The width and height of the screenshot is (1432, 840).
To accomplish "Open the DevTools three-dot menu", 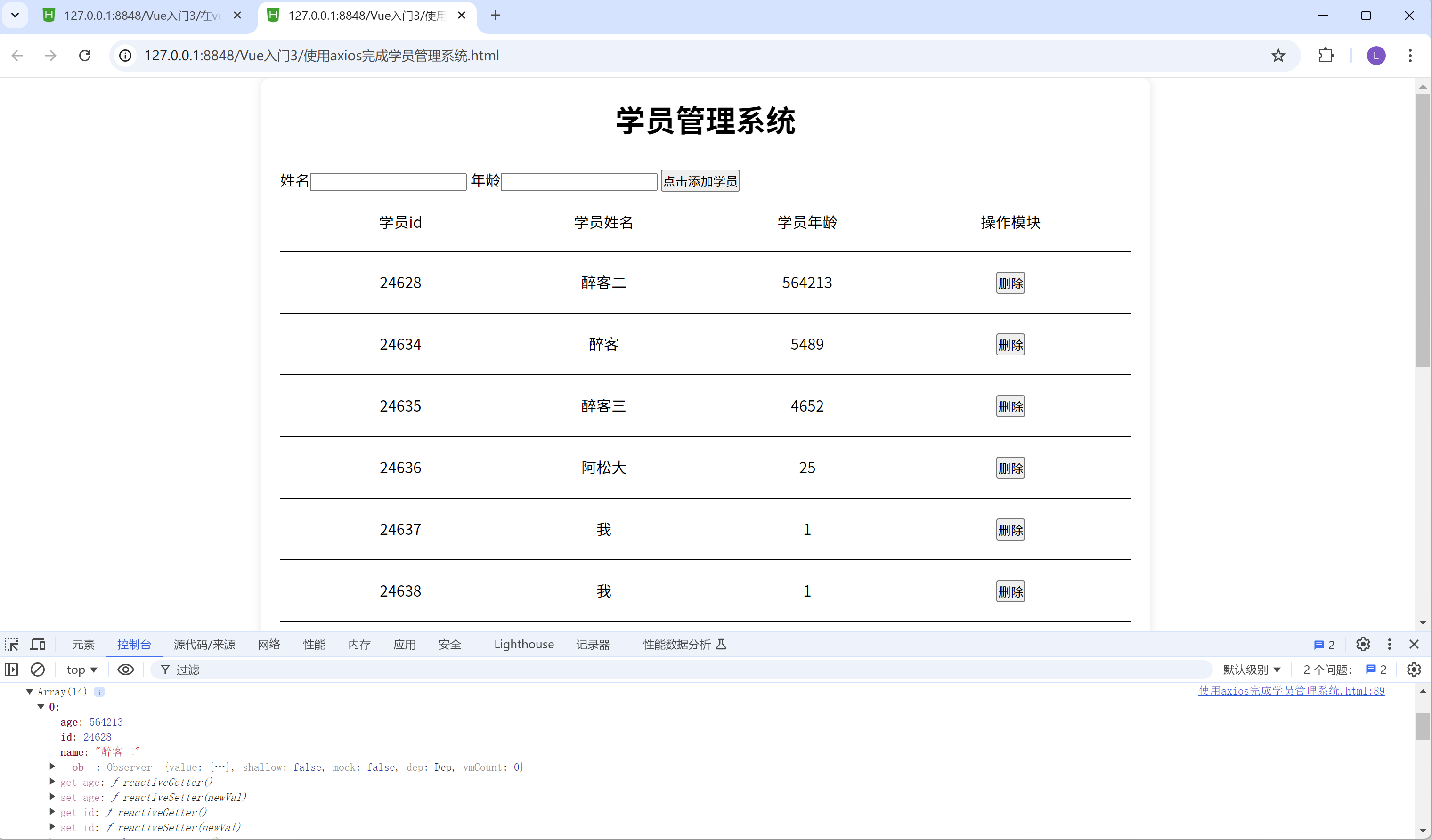I will [x=1390, y=644].
